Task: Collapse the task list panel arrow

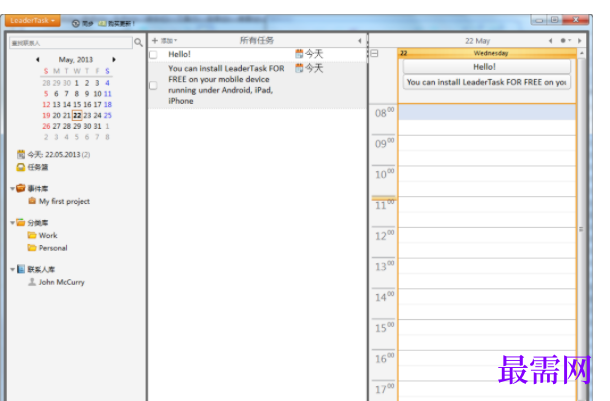Action: (x=359, y=41)
